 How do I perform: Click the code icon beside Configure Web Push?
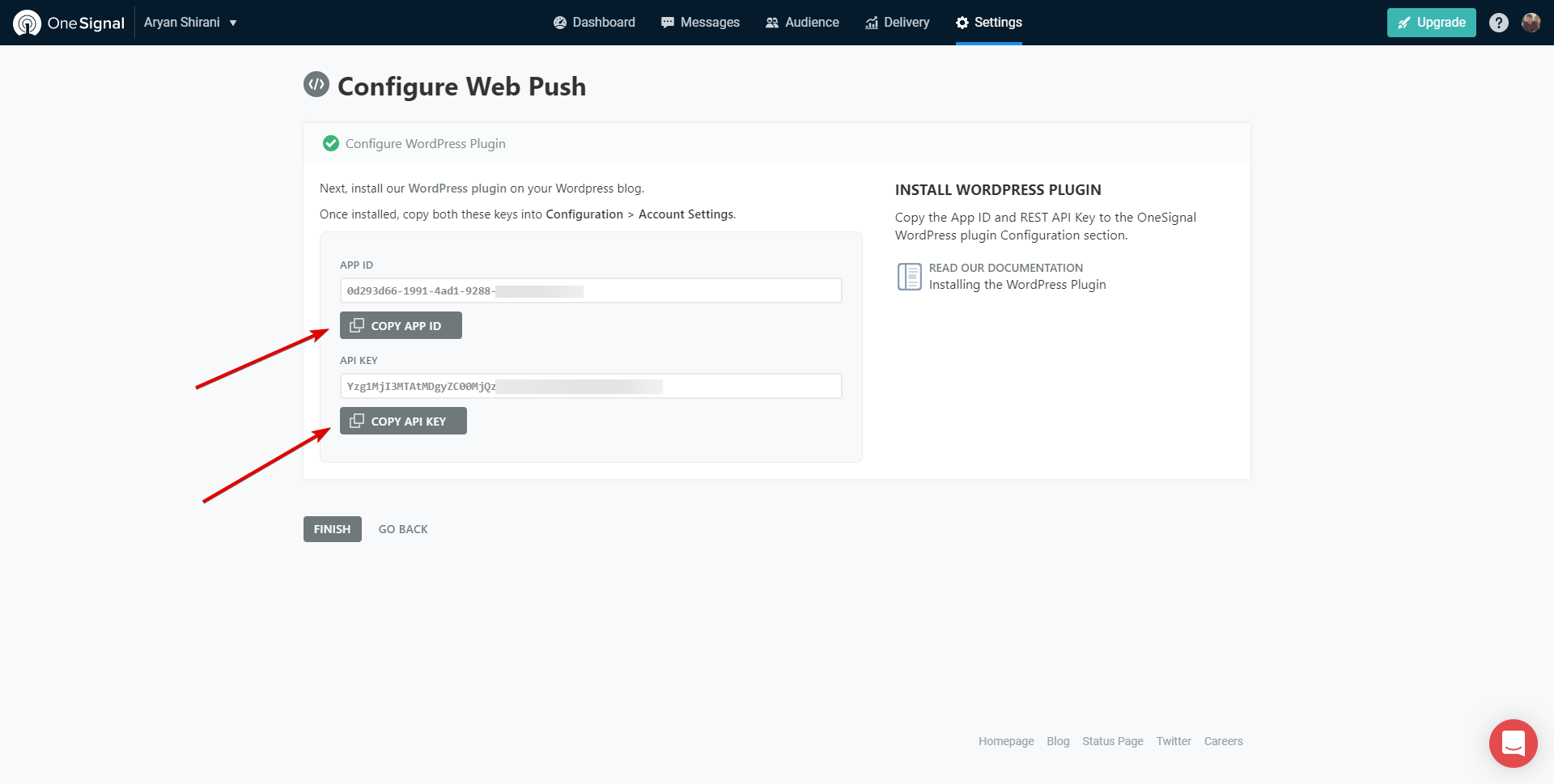[x=316, y=84]
